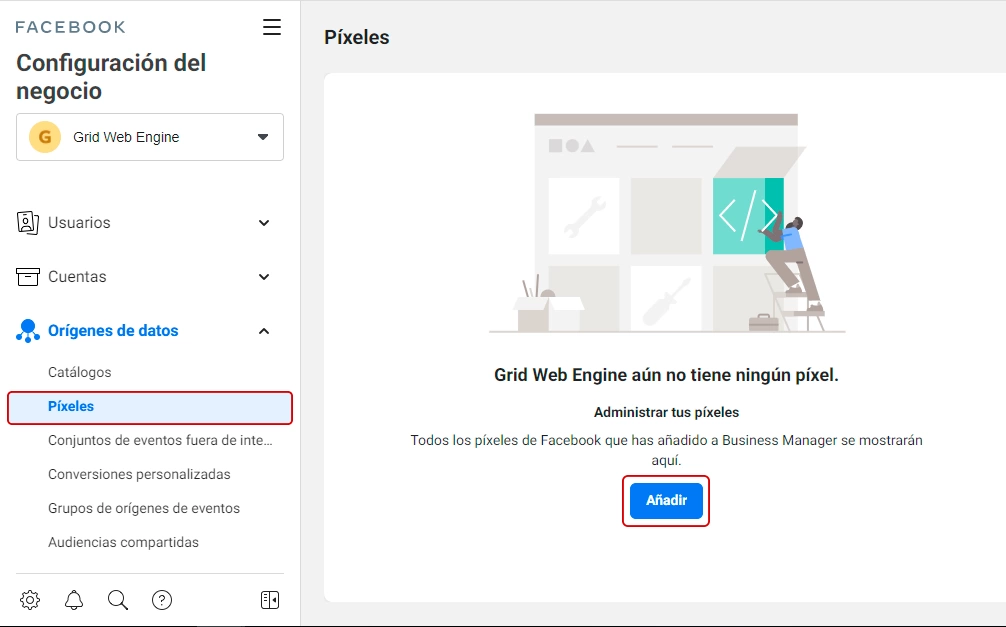Screen dimensions: 1006x627
Task: Open settings with the gear icon
Action: pyautogui.click(x=30, y=600)
